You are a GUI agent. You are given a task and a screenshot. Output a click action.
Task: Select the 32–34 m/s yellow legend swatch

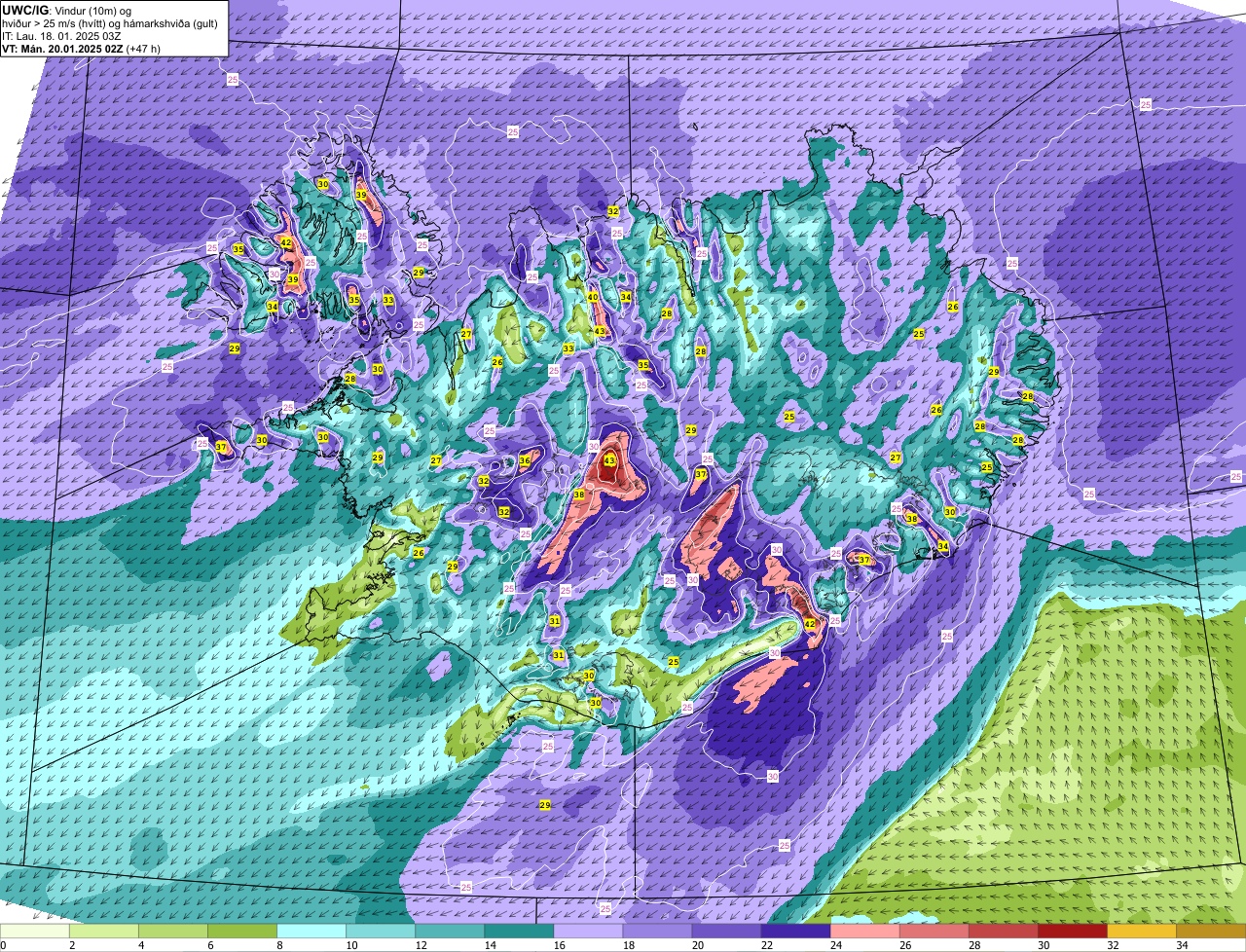[x=1141, y=932]
